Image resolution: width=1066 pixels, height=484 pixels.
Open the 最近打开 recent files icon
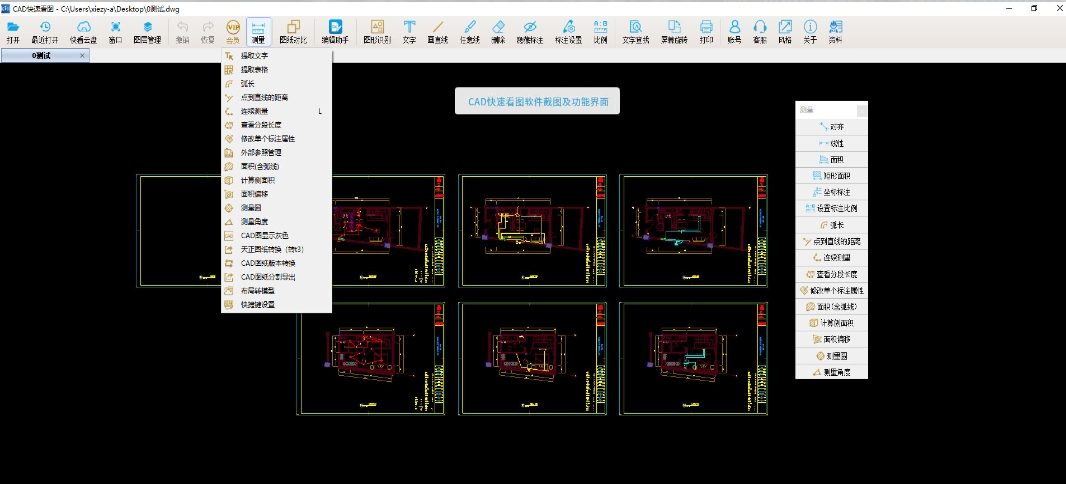(x=45, y=32)
